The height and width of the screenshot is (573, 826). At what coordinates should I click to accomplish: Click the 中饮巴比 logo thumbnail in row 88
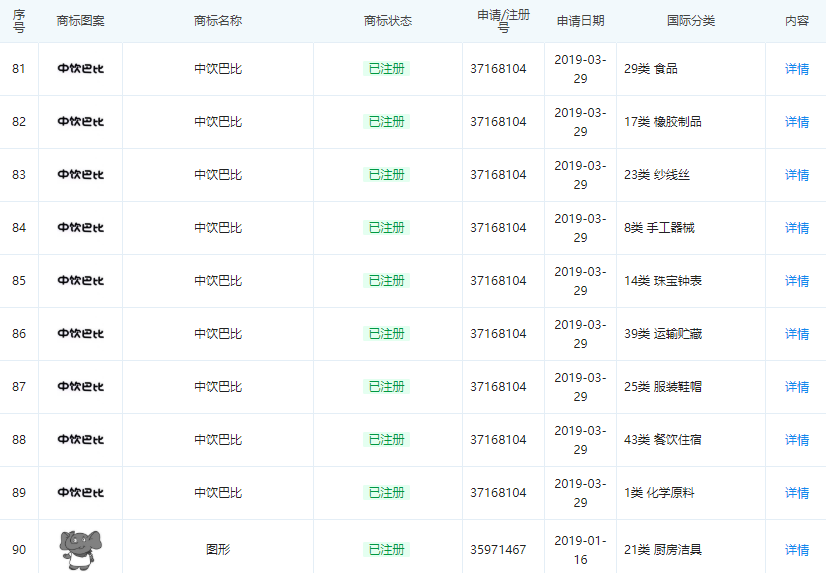pyautogui.click(x=80, y=440)
